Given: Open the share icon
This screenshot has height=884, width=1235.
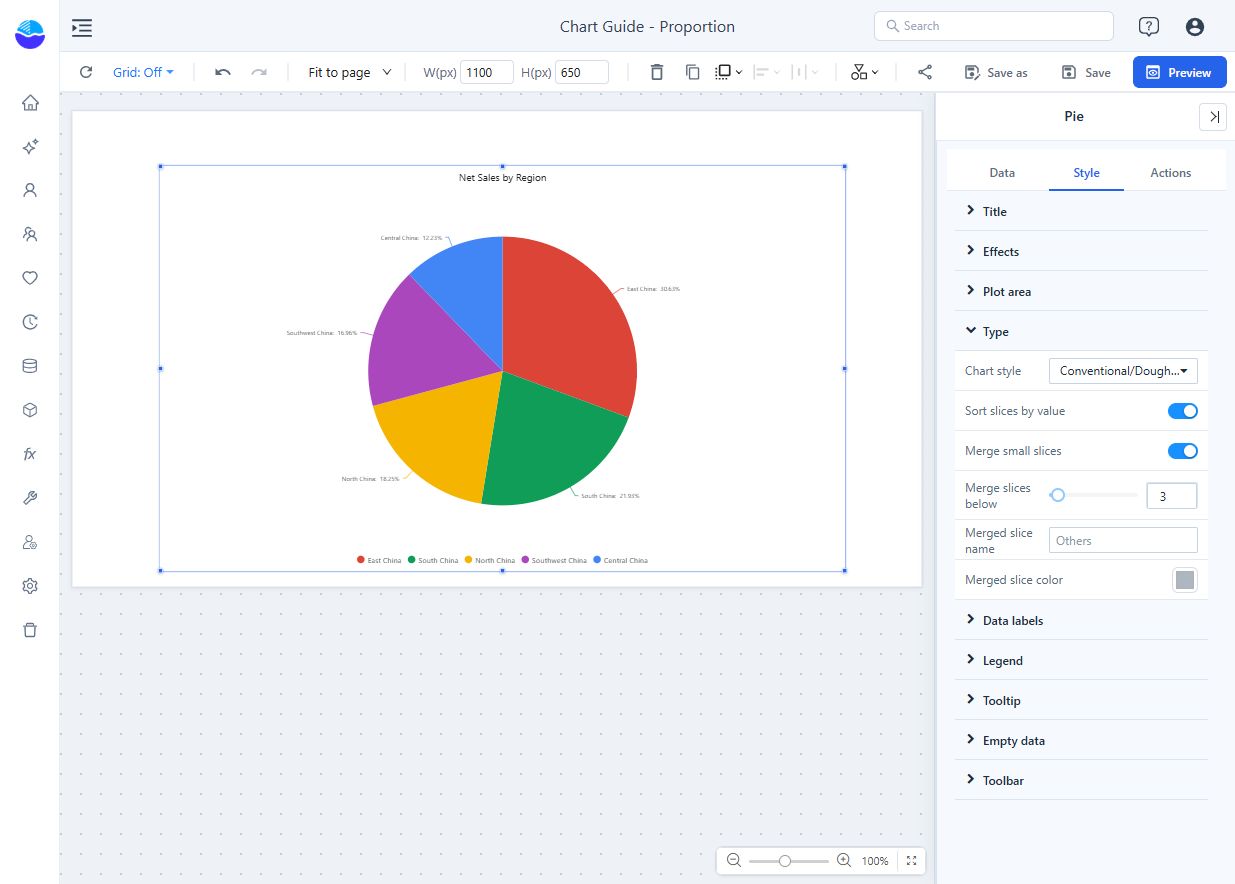Looking at the screenshot, I should coord(925,72).
